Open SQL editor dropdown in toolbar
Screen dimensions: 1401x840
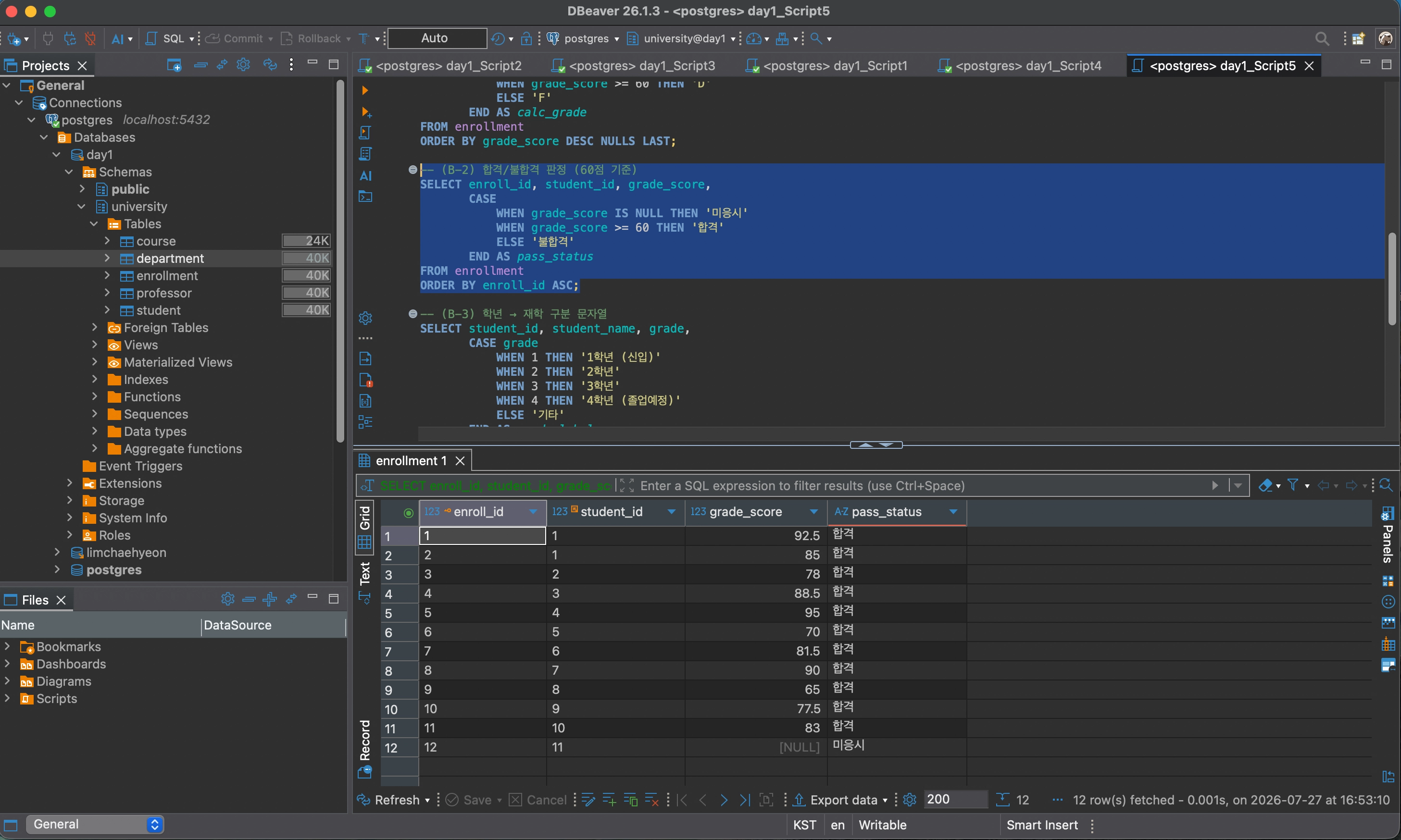click(192, 38)
